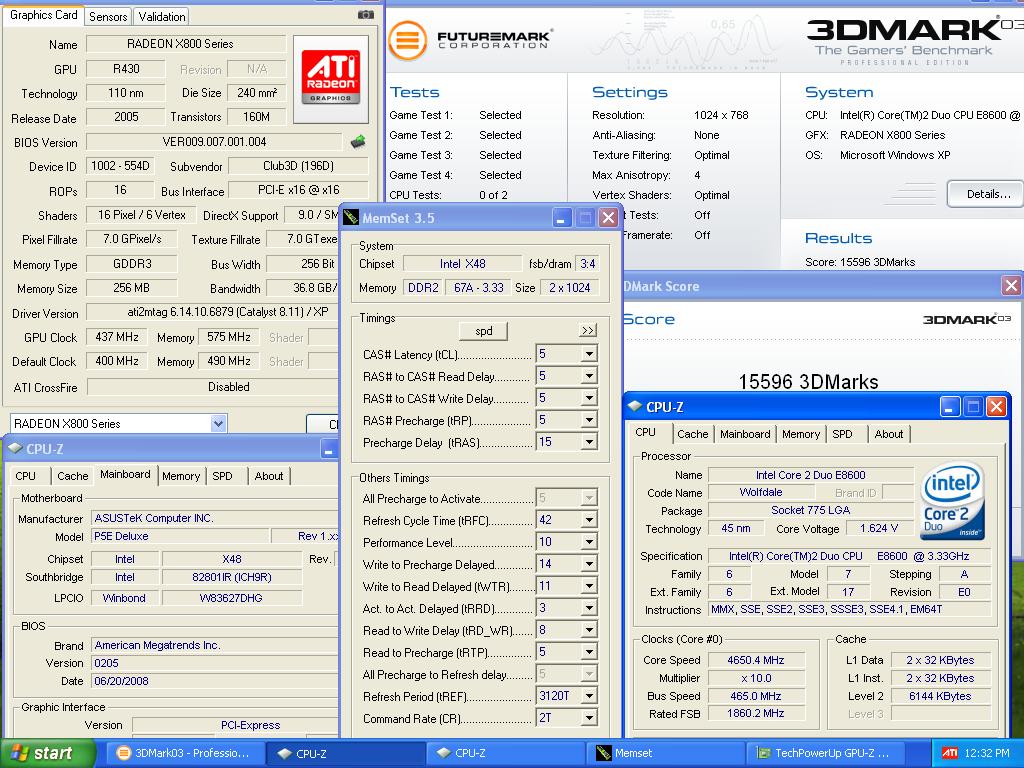The height and width of the screenshot is (768, 1024).
Task: Open Memory tab in back CPU-Z window
Action: [x=181, y=476]
